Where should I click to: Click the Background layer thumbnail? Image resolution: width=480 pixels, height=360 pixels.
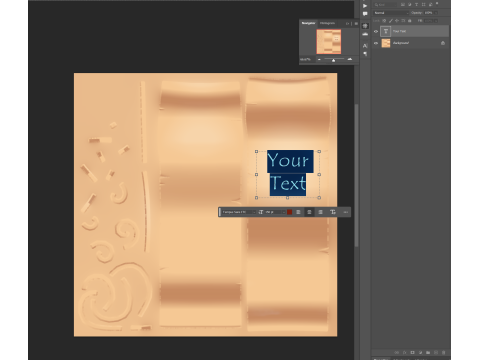click(386, 43)
